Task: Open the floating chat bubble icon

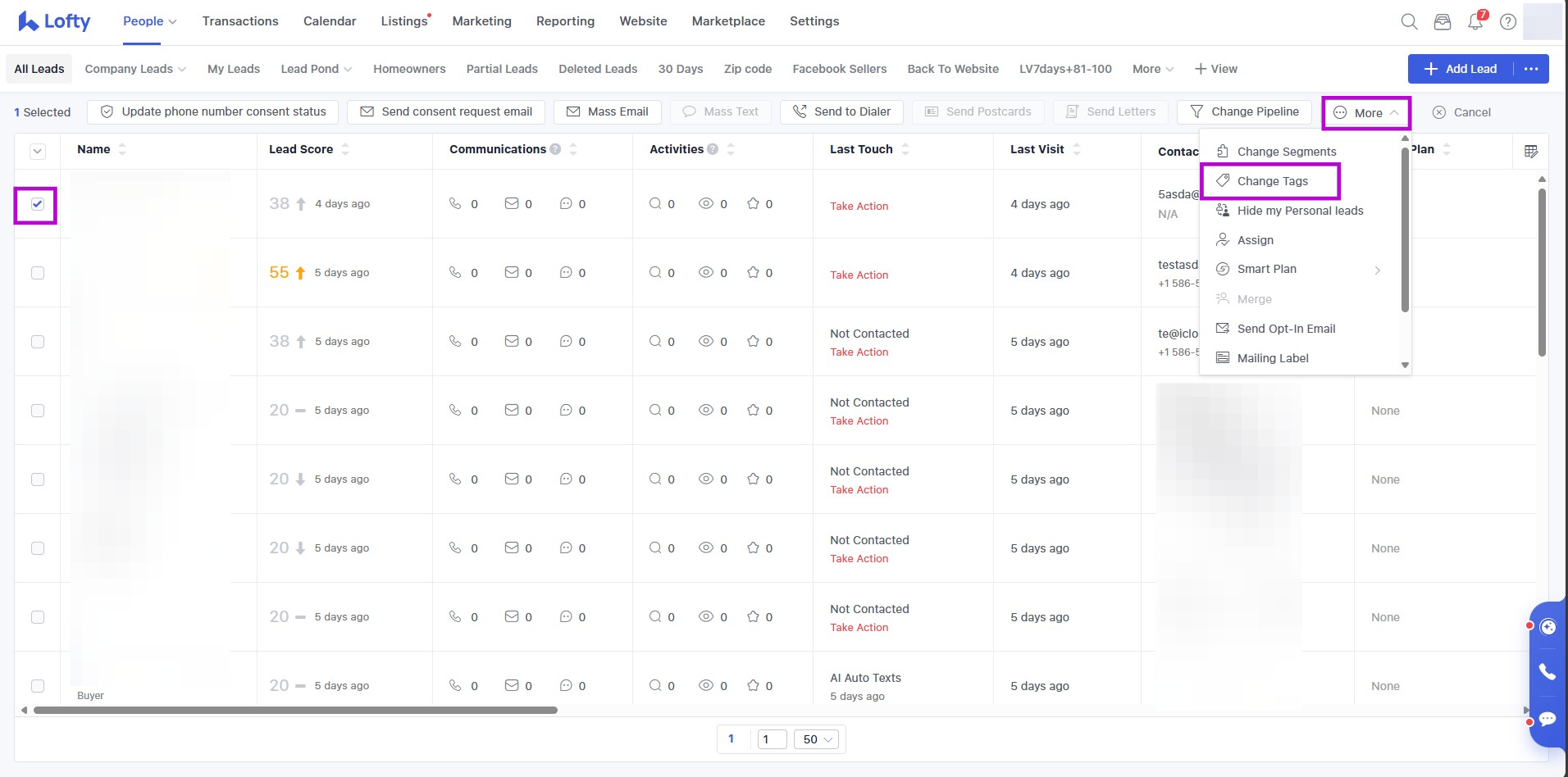Action: click(1547, 719)
